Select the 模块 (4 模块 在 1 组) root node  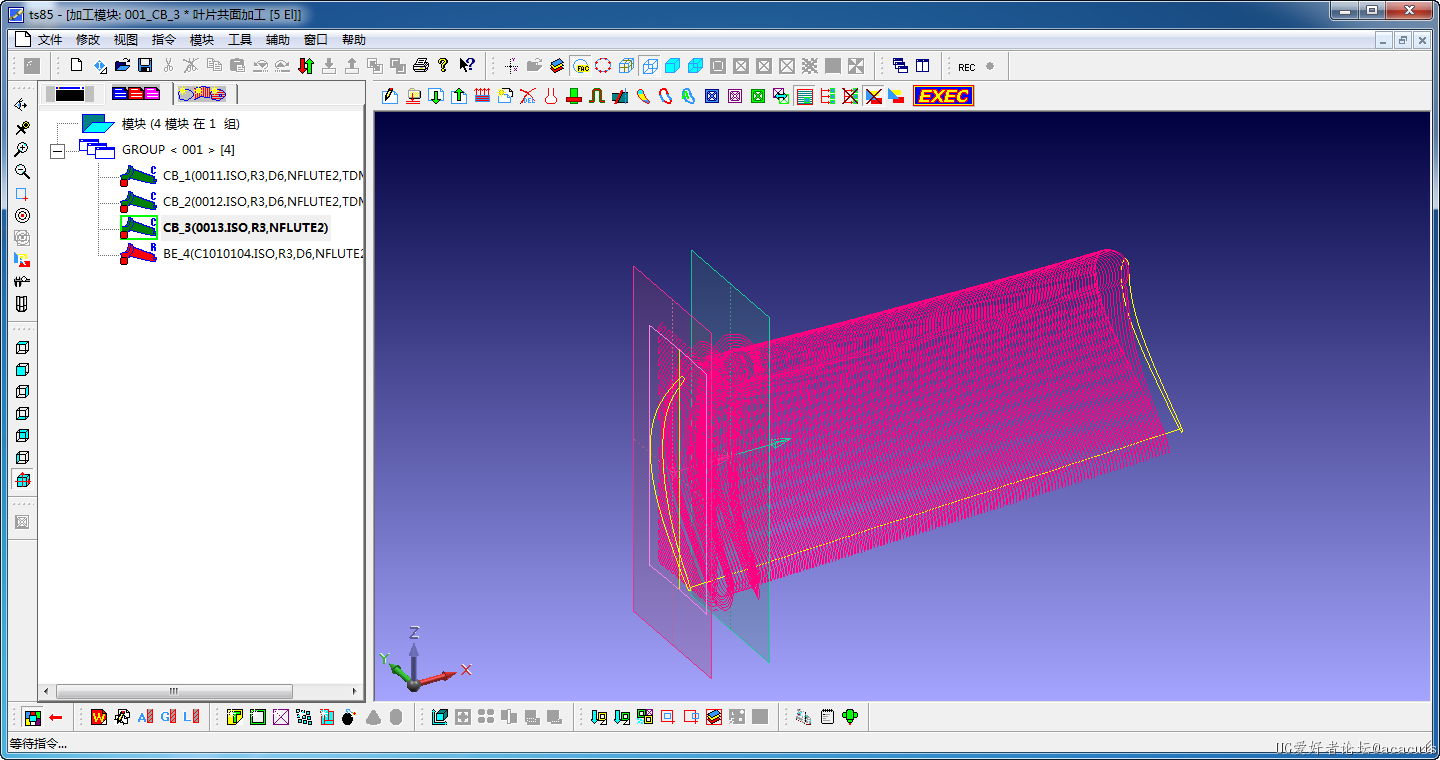(180, 124)
